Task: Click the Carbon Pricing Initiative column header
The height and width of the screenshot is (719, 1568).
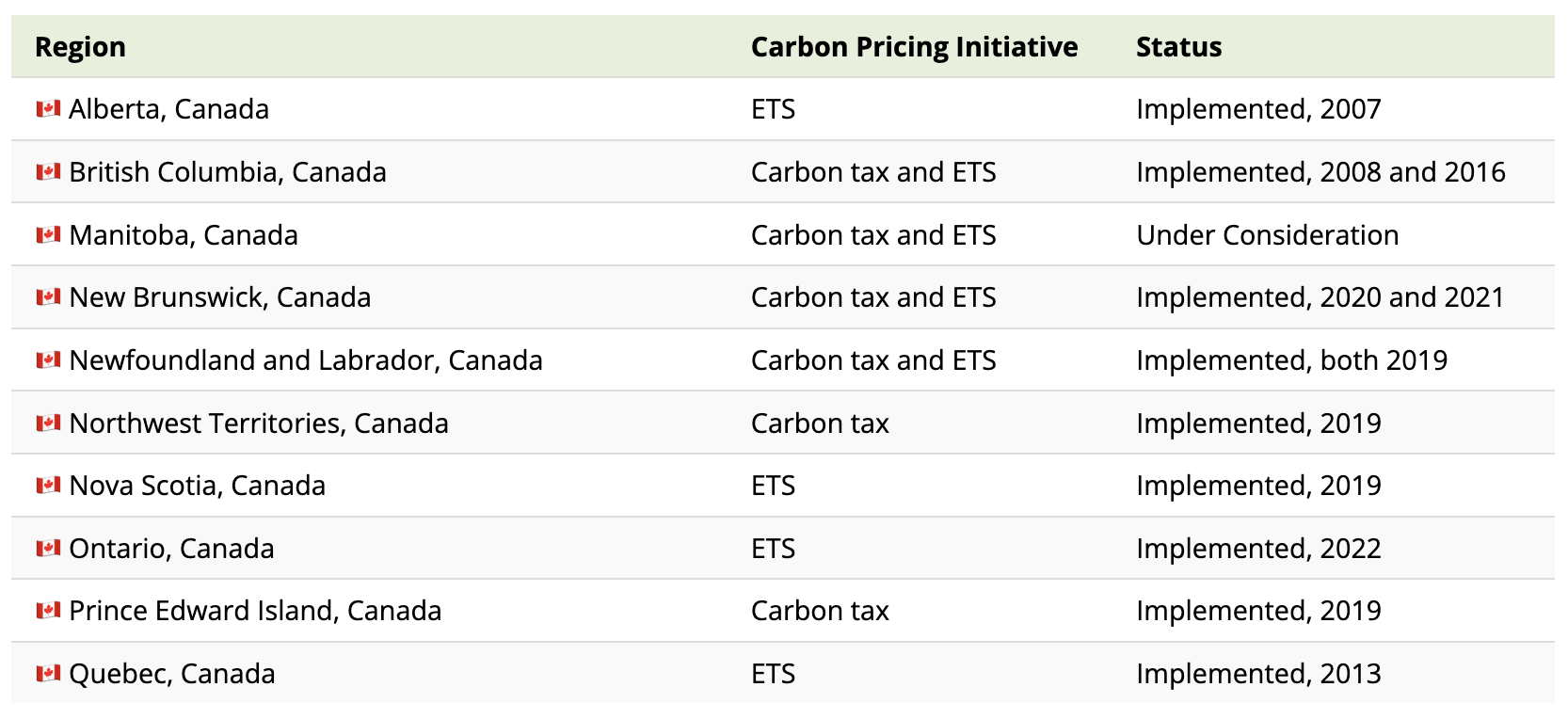Action: [914, 47]
